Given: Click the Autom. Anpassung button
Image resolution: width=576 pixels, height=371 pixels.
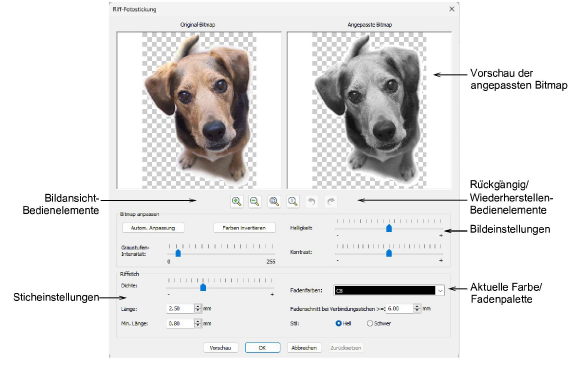Looking at the screenshot, I should tap(153, 228).
